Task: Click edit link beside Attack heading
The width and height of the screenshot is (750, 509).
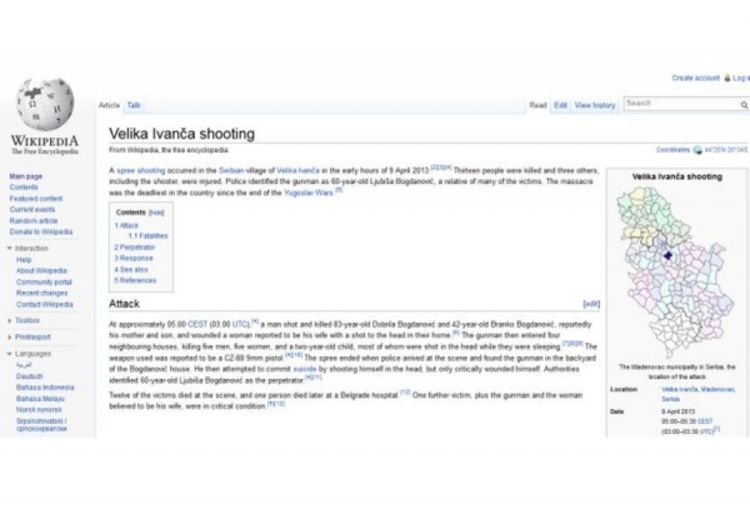Action: [x=591, y=304]
